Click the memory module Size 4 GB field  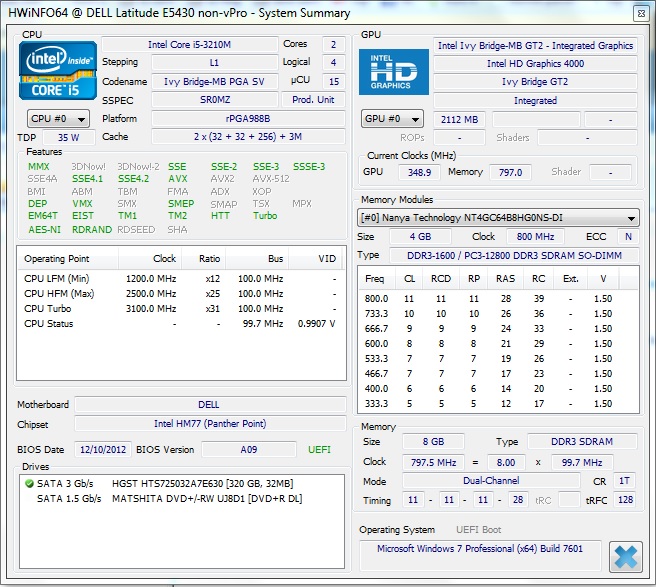click(x=420, y=237)
